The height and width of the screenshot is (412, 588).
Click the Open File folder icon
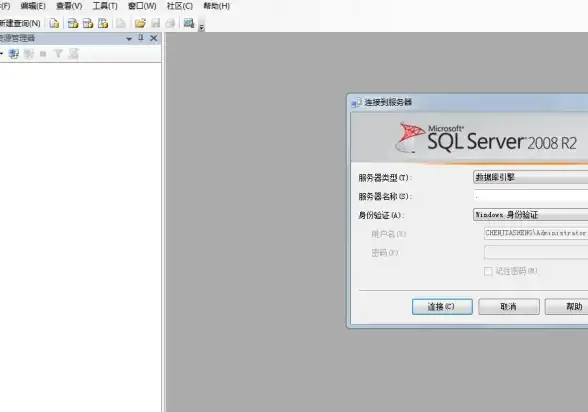coord(140,23)
